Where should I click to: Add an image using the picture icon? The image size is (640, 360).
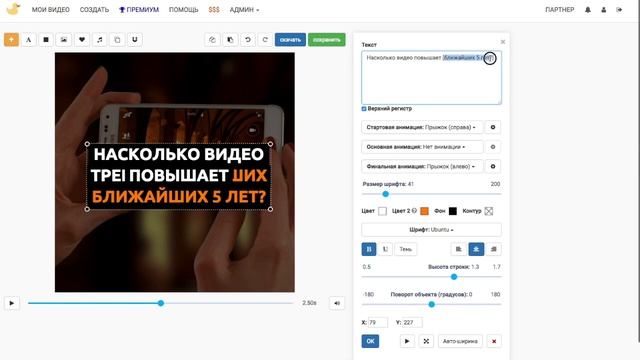click(64, 40)
